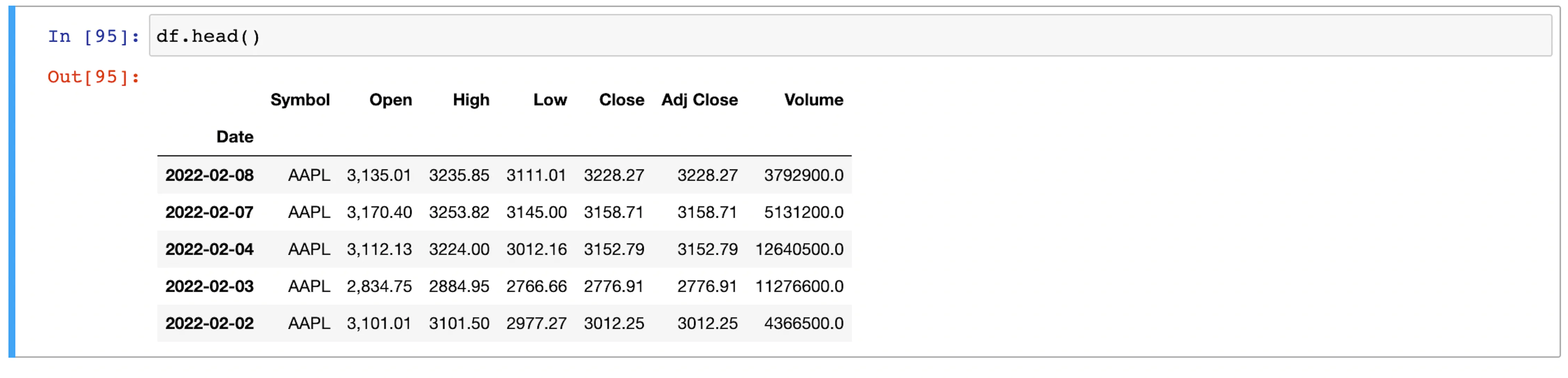Screen dimensions: 1568x378
Task: Click the High column header
Action: [x=471, y=100]
